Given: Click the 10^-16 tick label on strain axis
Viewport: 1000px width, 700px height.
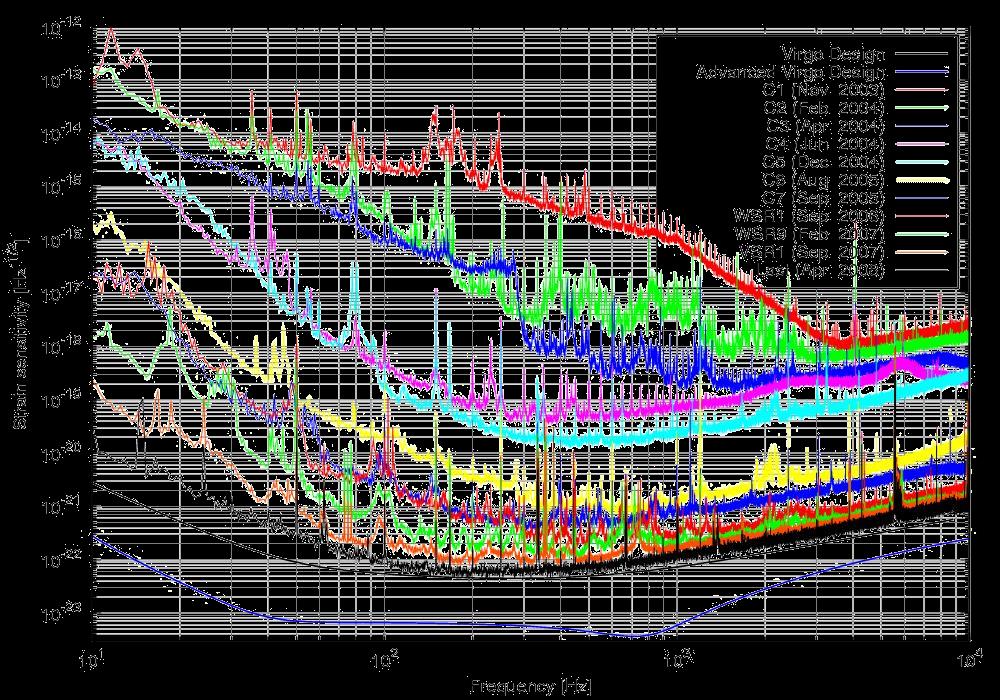Looking at the screenshot, I should 62,240.
